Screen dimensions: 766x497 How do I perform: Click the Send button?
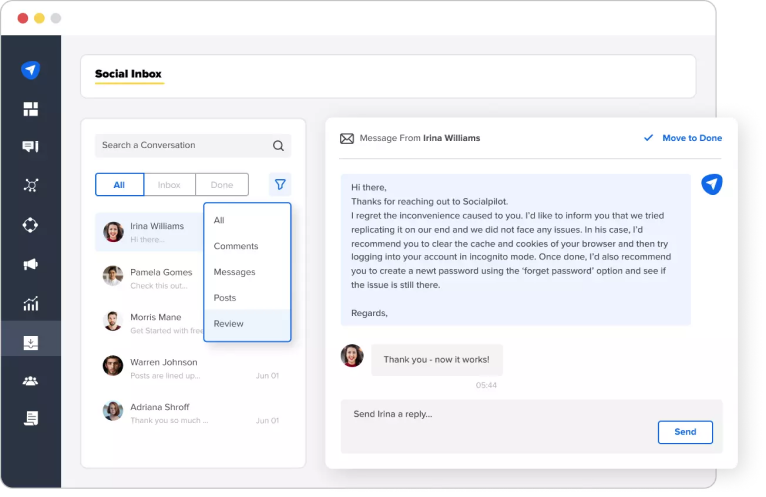(x=685, y=432)
